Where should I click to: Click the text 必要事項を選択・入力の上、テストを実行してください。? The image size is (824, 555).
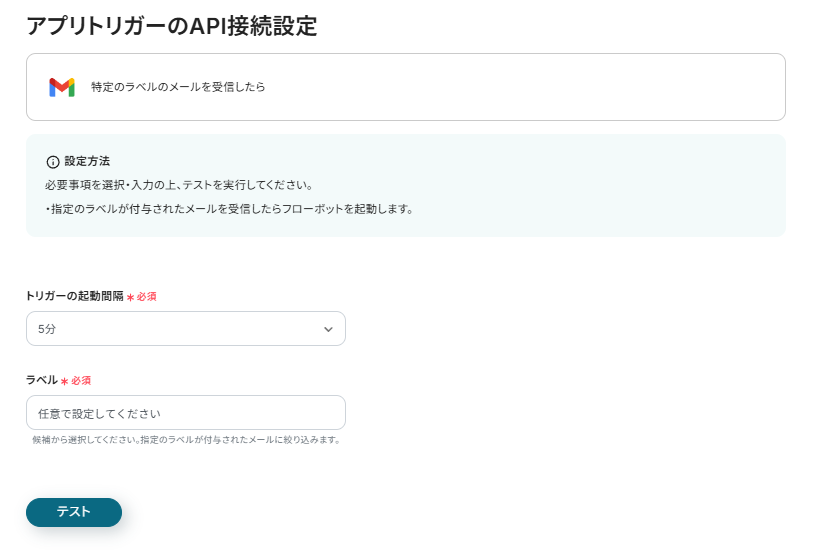tap(179, 185)
